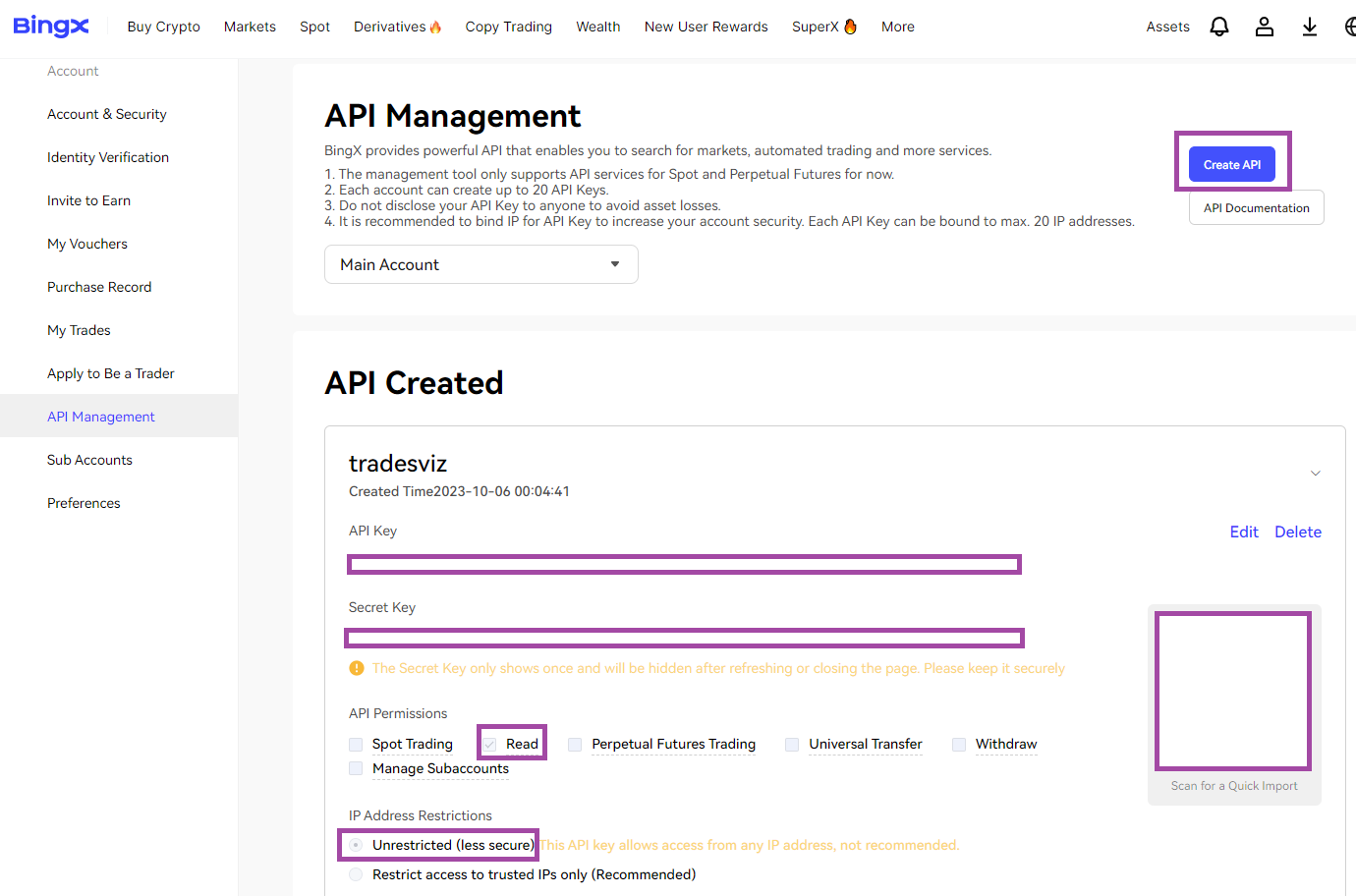Click the Scan for a Quick Import label

tap(1234, 786)
